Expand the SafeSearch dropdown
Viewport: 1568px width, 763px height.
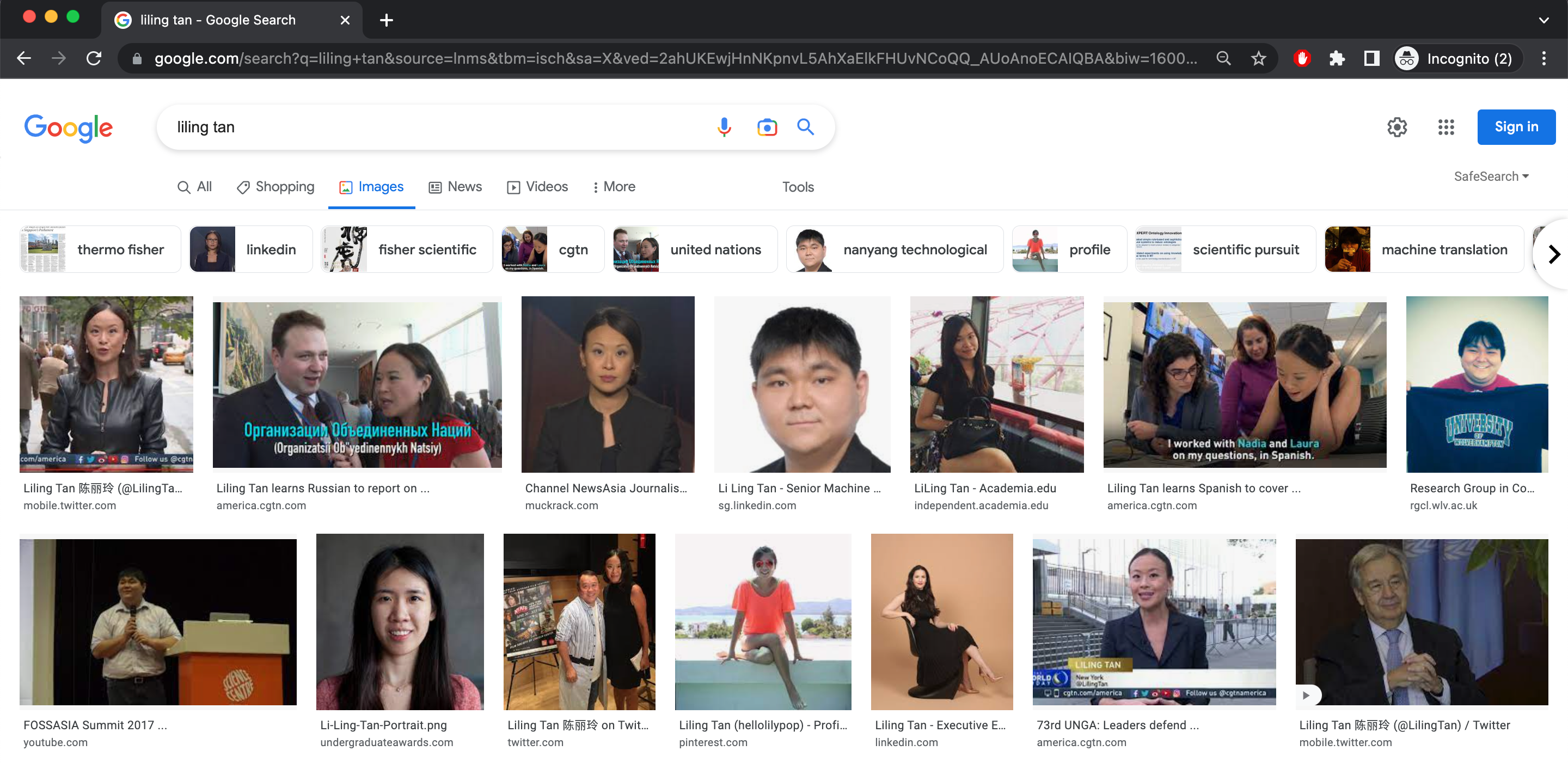click(x=1491, y=176)
